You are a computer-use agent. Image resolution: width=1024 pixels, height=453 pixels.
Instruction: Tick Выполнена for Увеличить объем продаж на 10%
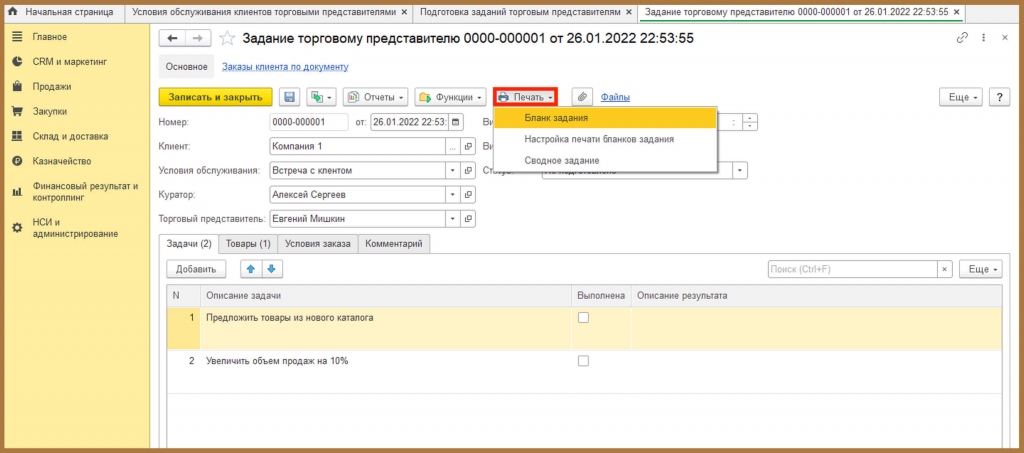(583, 360)
